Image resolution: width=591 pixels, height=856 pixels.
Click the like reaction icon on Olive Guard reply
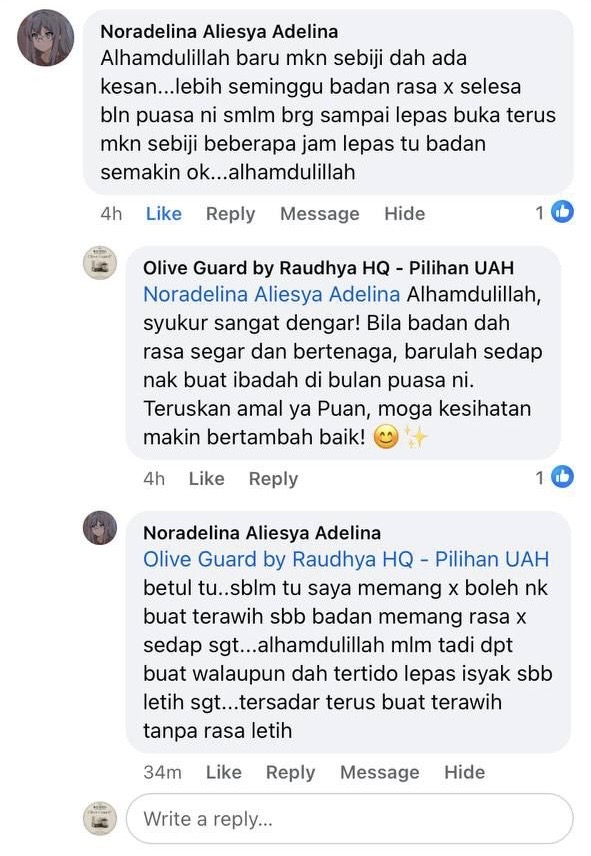(x=562, y=477)
